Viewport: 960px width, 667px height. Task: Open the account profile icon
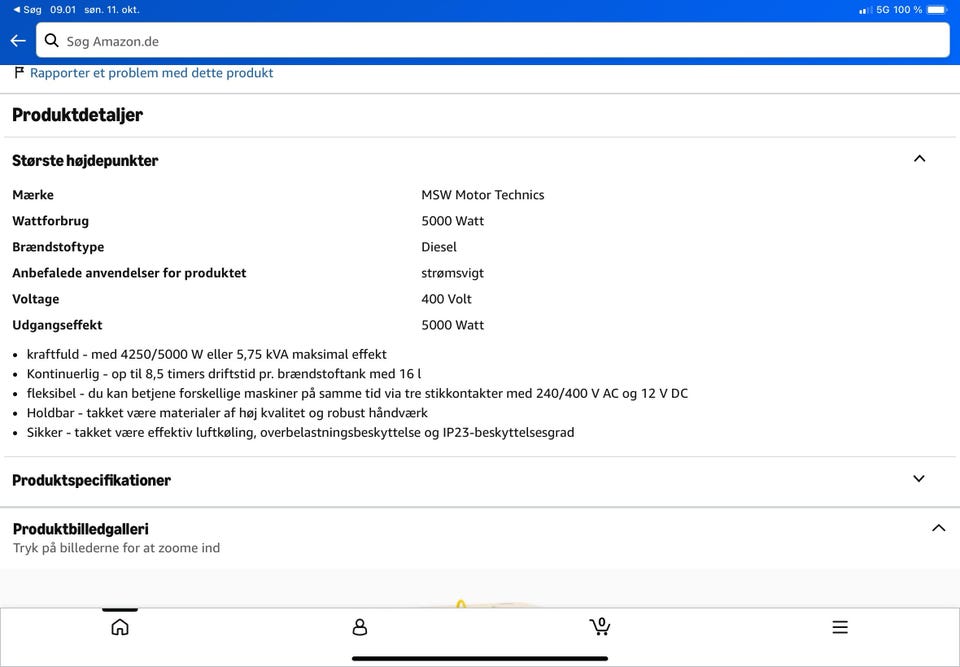pos(360,627)
